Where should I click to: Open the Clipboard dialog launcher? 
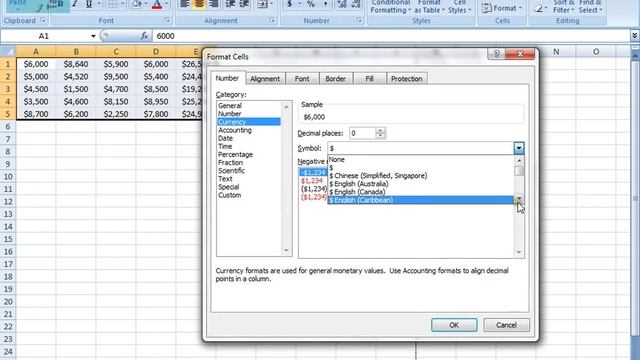tap(43, 20)
